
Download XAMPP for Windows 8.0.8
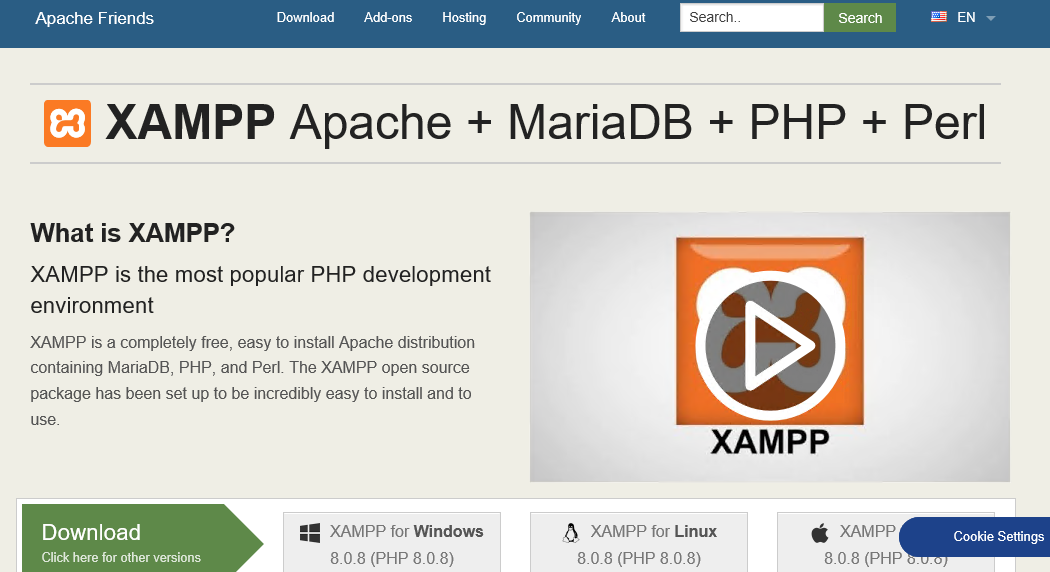(x=392, y=543)
